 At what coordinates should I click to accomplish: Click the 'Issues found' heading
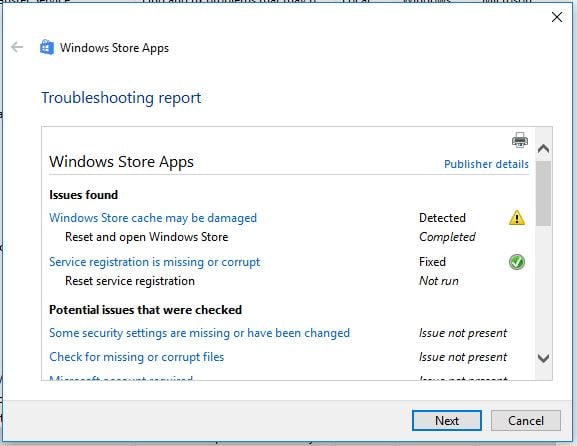(x=84, y=195)
